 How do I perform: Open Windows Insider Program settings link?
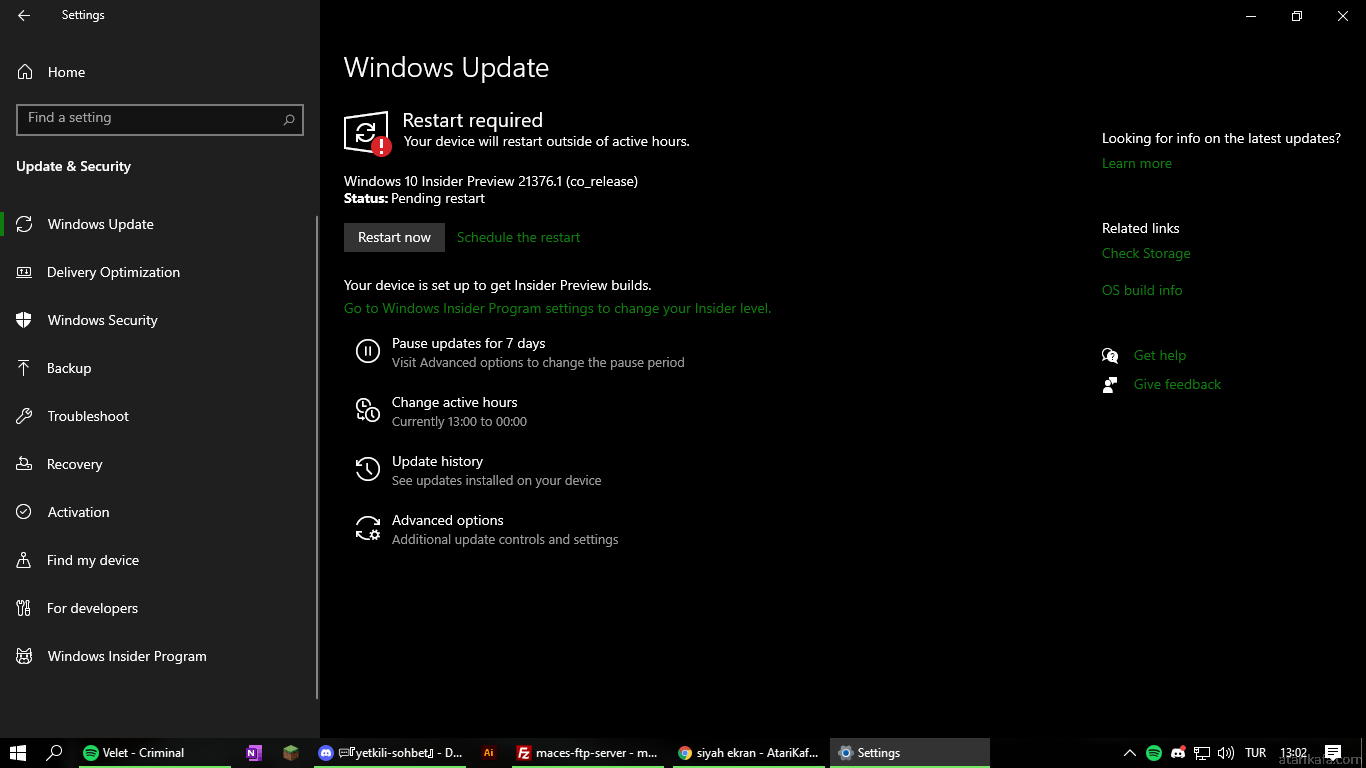point(557,308)
